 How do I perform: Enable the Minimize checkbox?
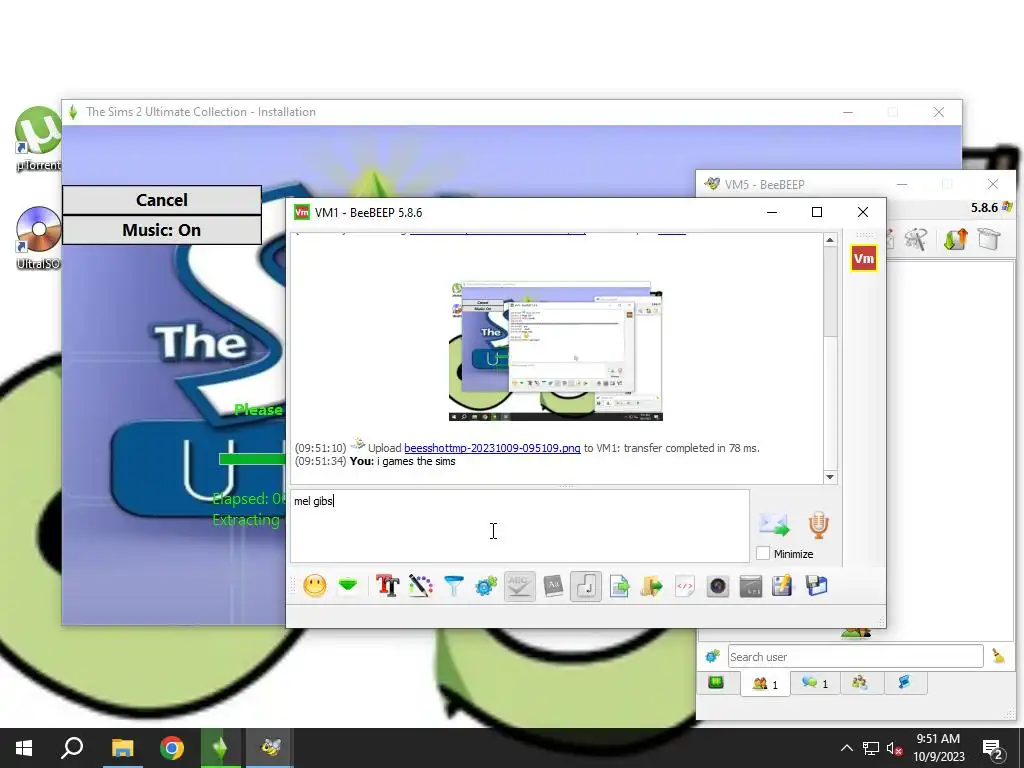click(763, 553)
